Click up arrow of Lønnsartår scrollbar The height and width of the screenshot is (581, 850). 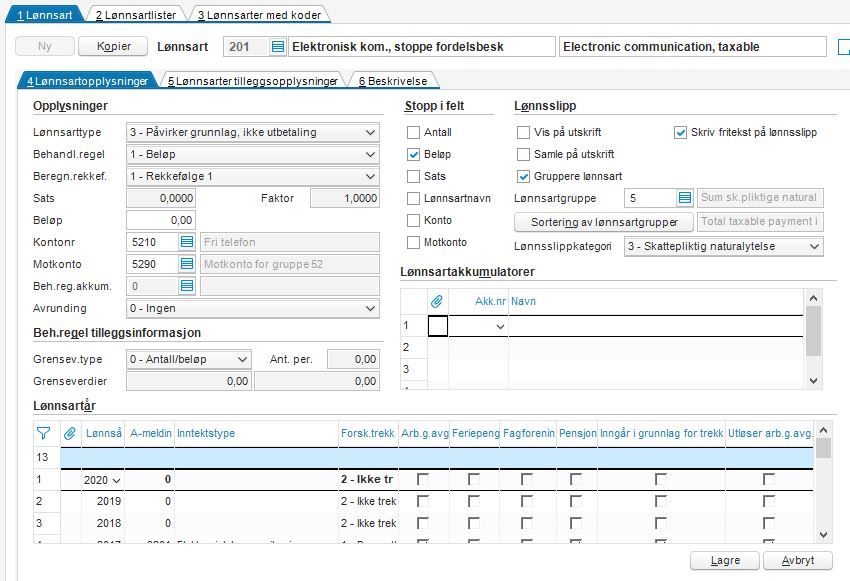coord(823,430)
